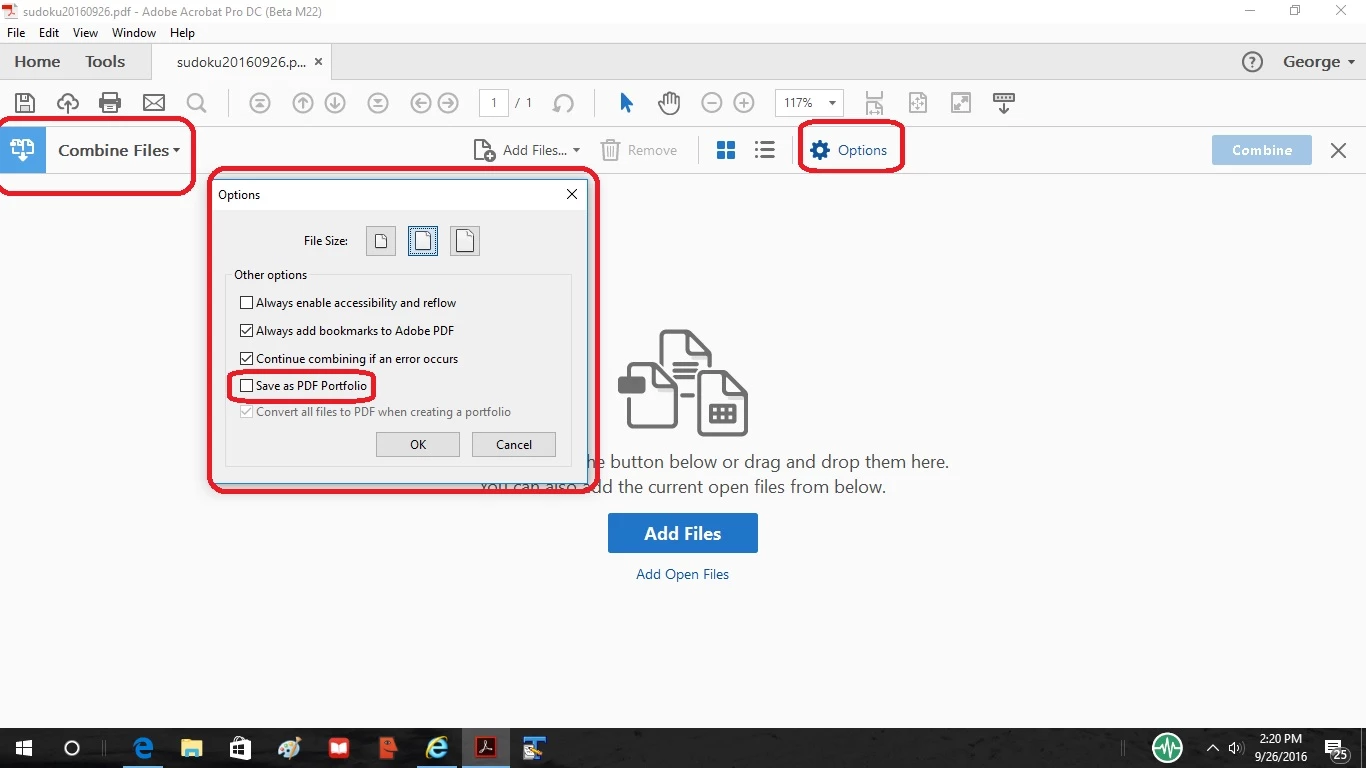
Task: Go to first page toolbar icon
Action: point(260,102)
